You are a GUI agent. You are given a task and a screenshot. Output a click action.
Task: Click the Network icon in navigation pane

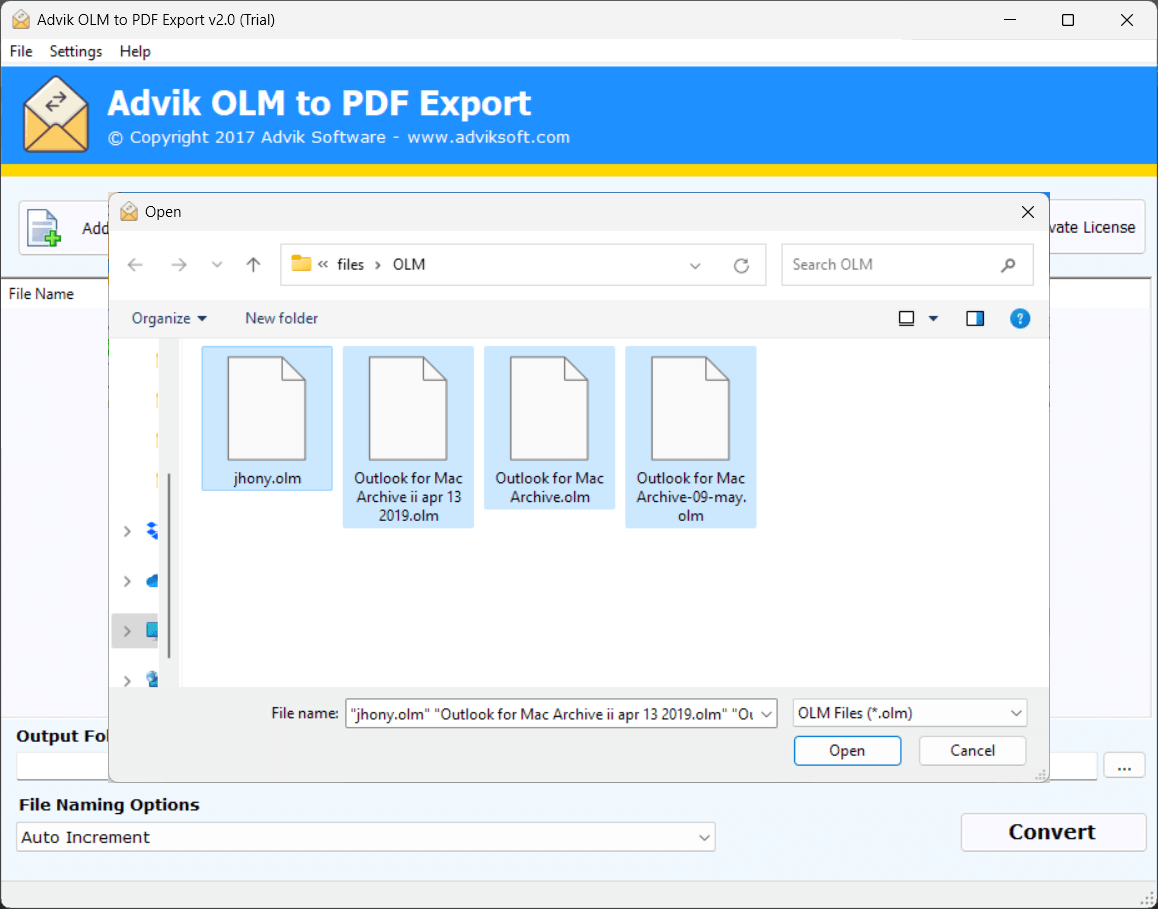pyautogui.click(x=152, y=679)
